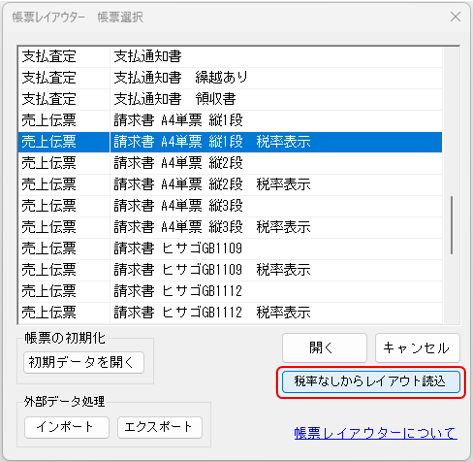
Task: Select 請求書 ヒサゴGB1112 税率表示 row
Action: click(230, 313)
